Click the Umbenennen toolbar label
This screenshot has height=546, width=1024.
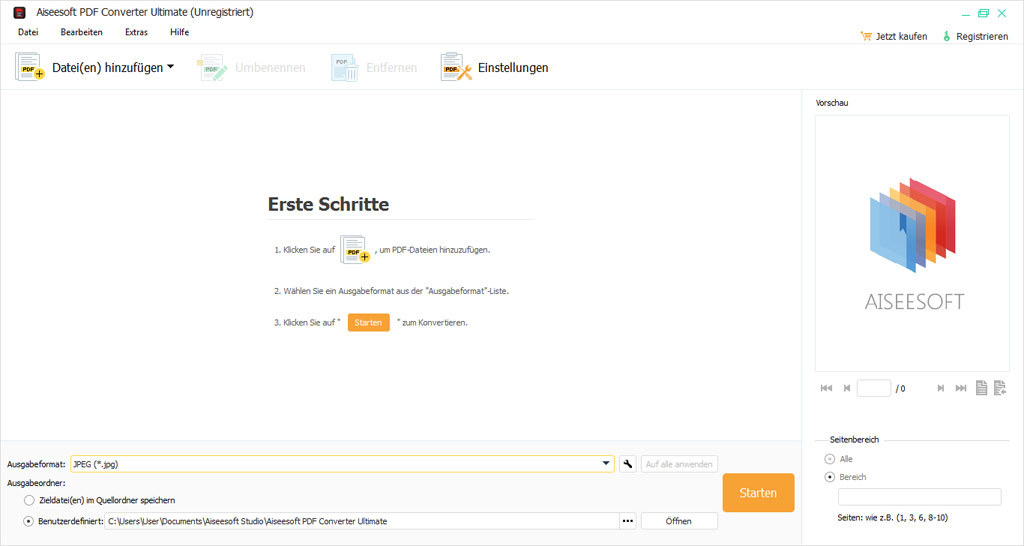(x=270, y=67)
